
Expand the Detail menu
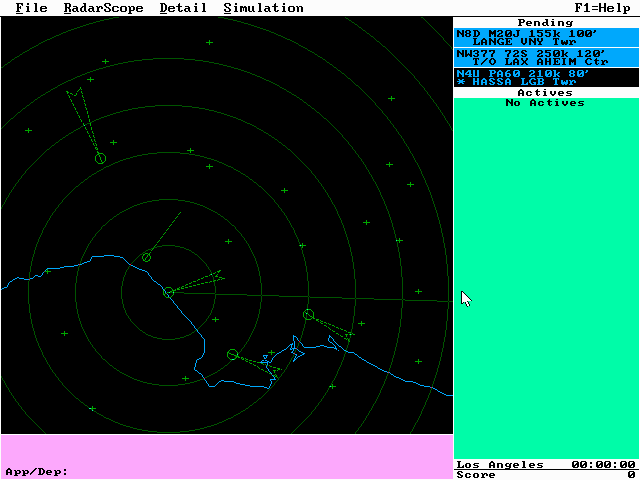[183, 8]
